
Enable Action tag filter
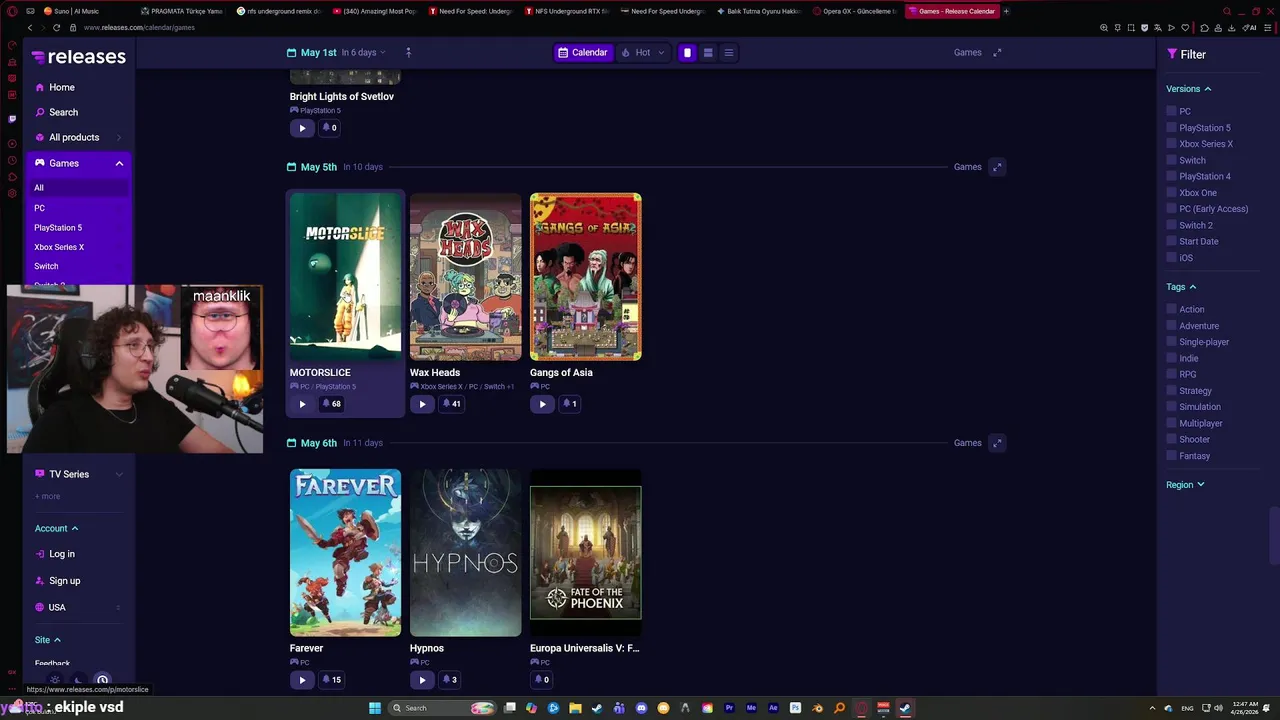[x=1171, y=309]
